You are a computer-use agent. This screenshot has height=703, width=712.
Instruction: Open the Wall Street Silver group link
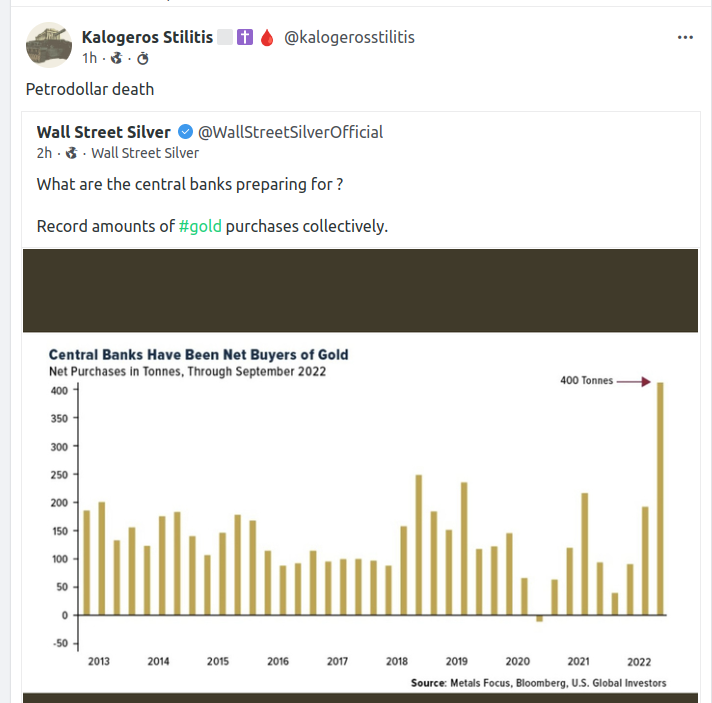click(x=145, y=153)
